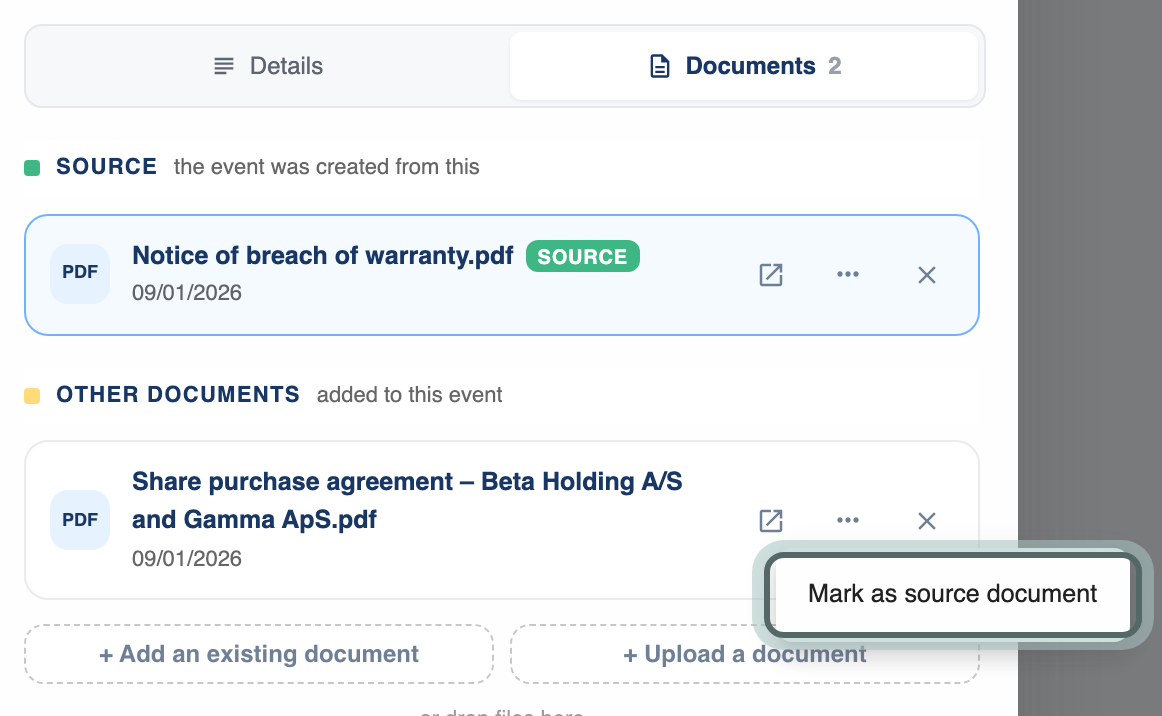Click the lines icon in Details tab
Image resolution: width=1162 pixels, height=716 pixels.
tap(224, 66)
